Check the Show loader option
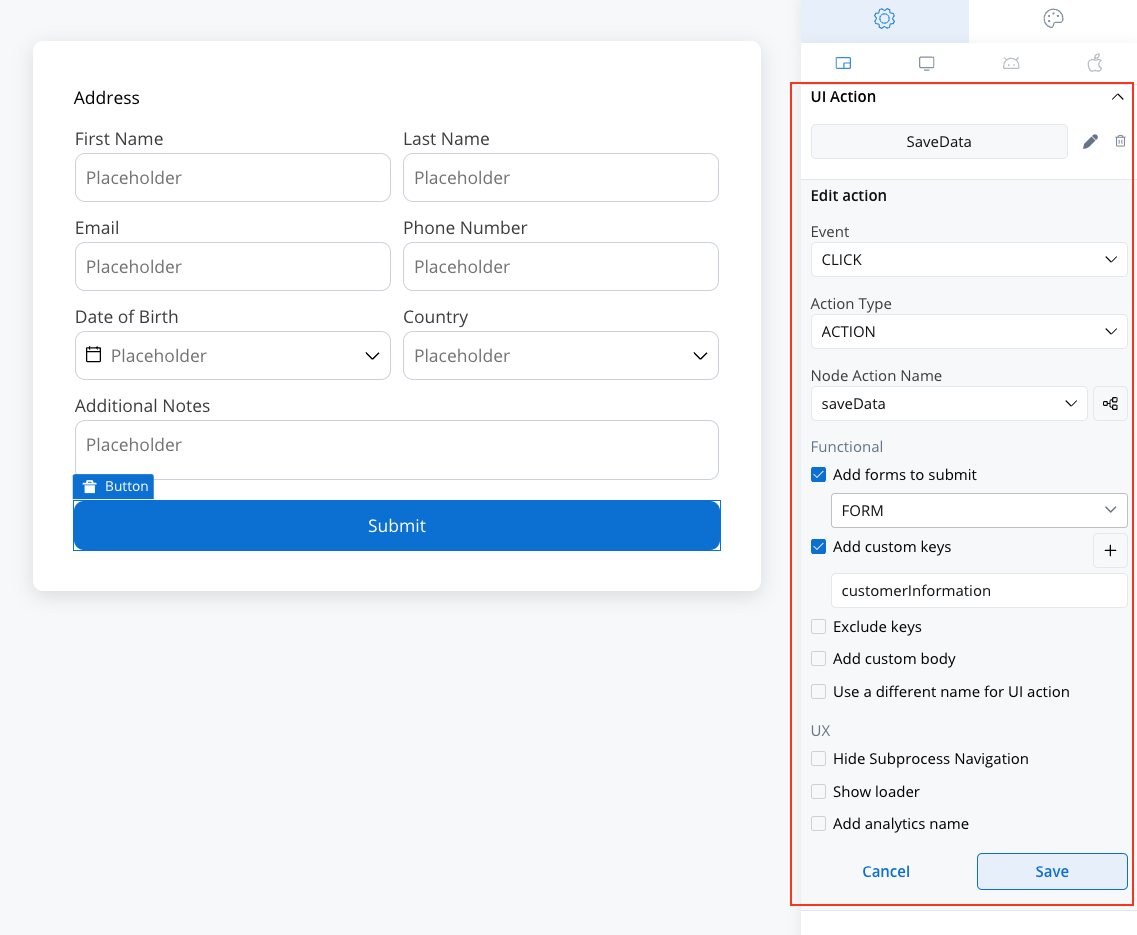Viewport: 1137px width, 935px height. (x=819, y=791)
